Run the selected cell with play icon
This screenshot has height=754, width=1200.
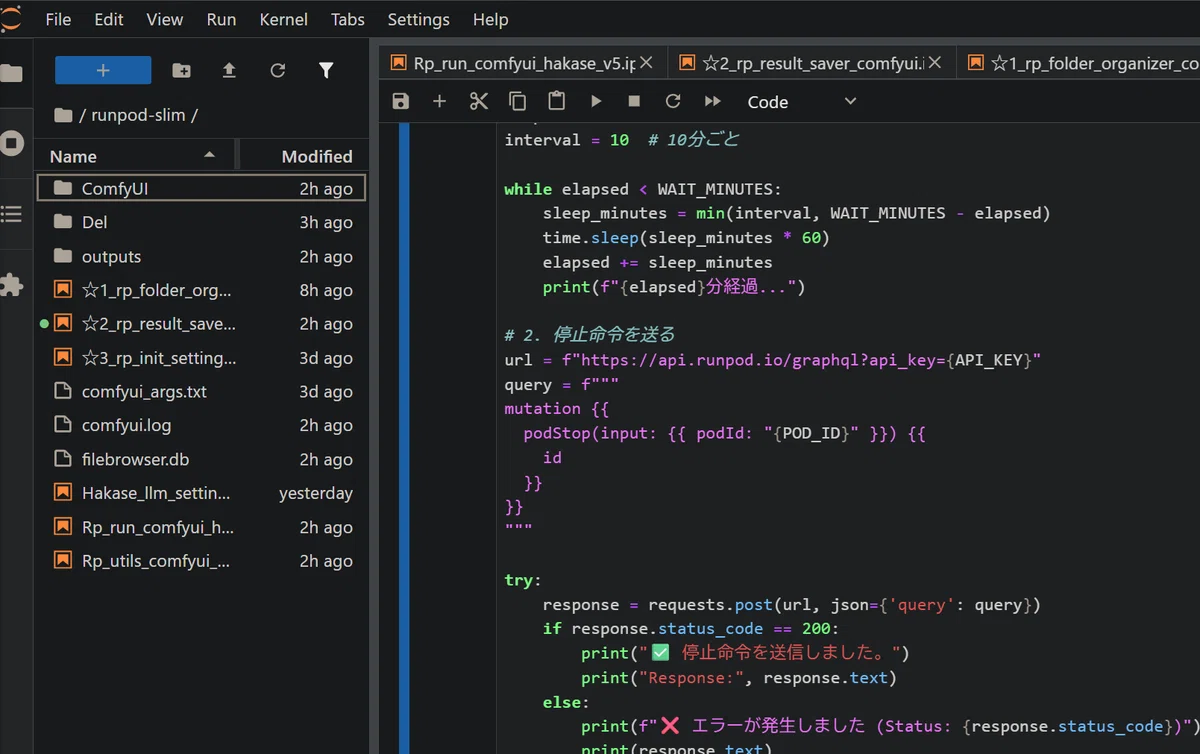595,101
